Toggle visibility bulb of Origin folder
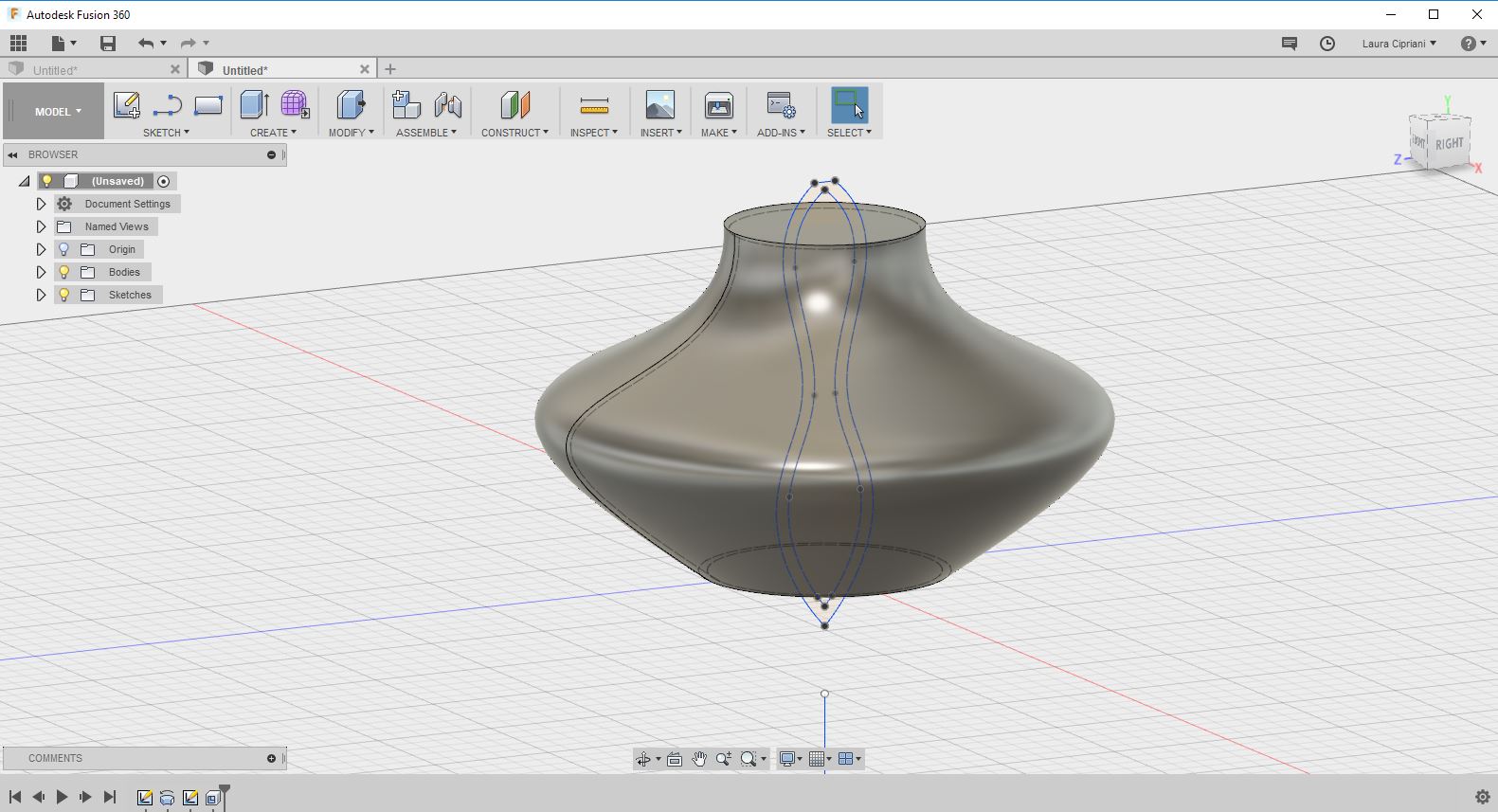 tap(63, 249)
